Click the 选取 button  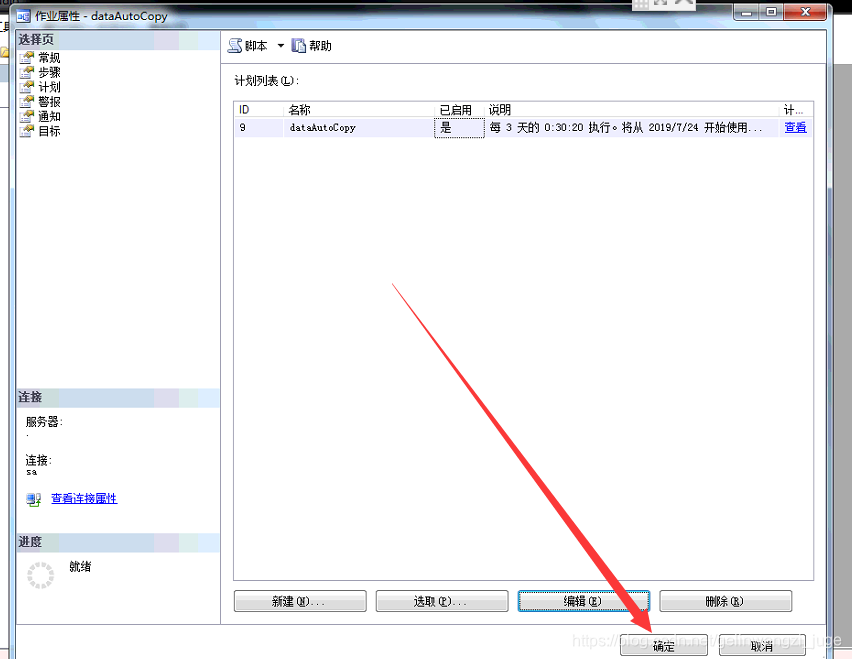tap(442, 601)
